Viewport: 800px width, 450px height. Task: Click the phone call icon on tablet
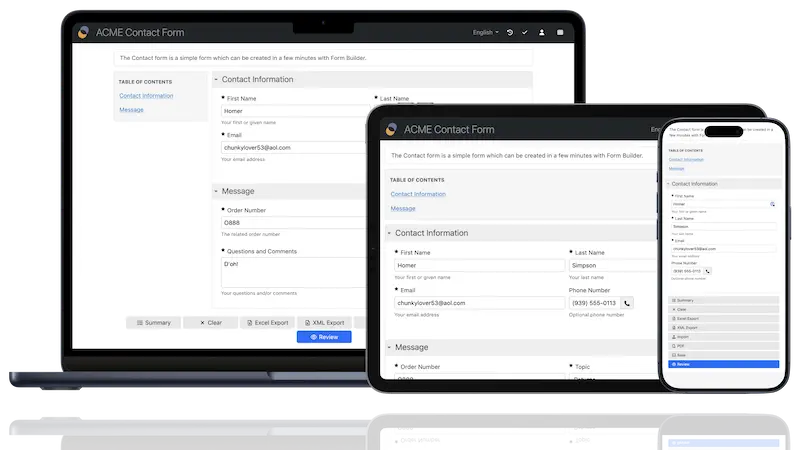point(627,303)
